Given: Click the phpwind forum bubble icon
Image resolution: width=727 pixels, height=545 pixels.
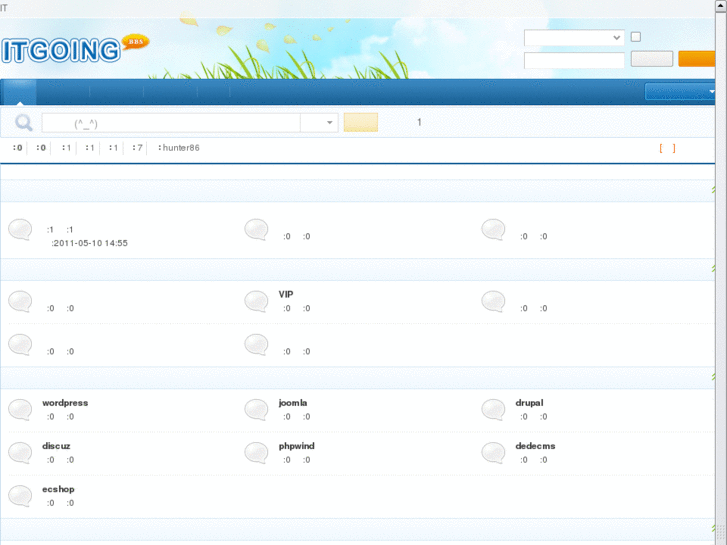Looking at the screenshot, I should 256,452.
